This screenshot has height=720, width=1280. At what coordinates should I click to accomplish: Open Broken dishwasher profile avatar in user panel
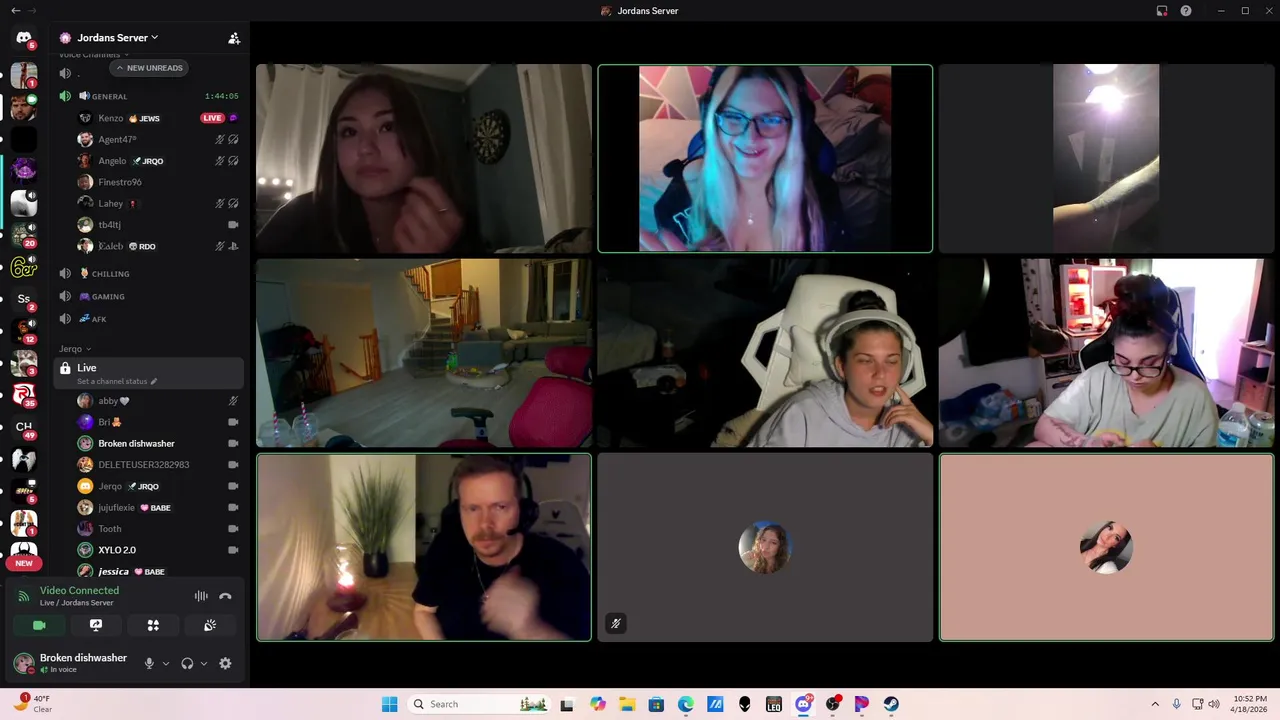pos(23,663)
